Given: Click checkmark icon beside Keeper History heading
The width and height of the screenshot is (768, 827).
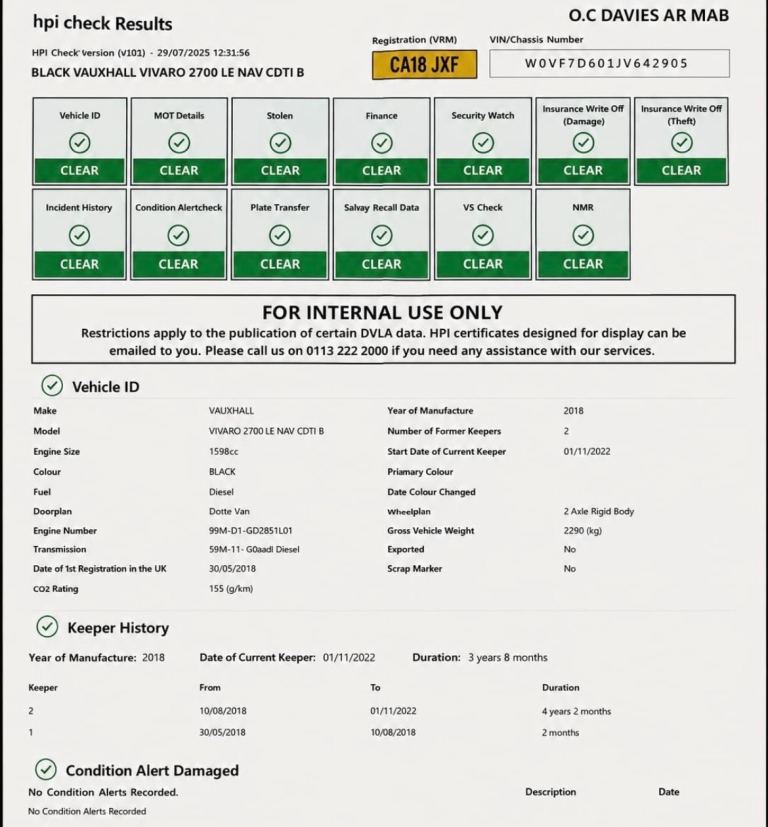Looking at the screenshot, I should [47, 627].
